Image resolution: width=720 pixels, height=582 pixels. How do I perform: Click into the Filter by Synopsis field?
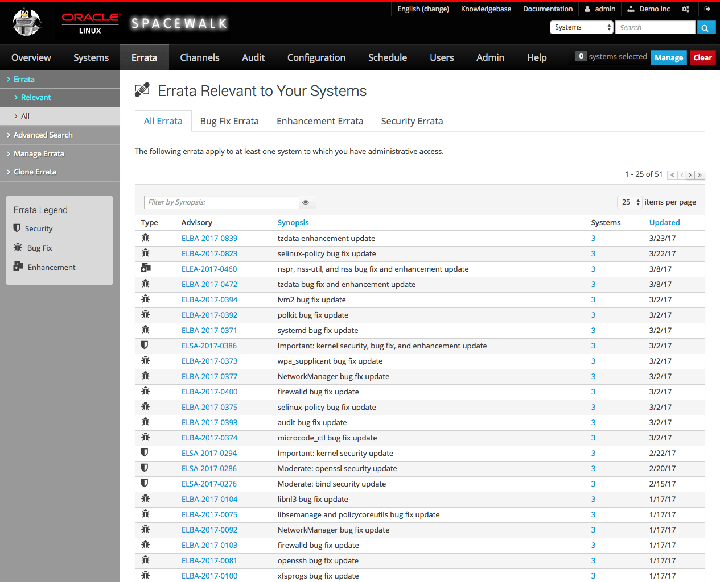coord(221,203)
